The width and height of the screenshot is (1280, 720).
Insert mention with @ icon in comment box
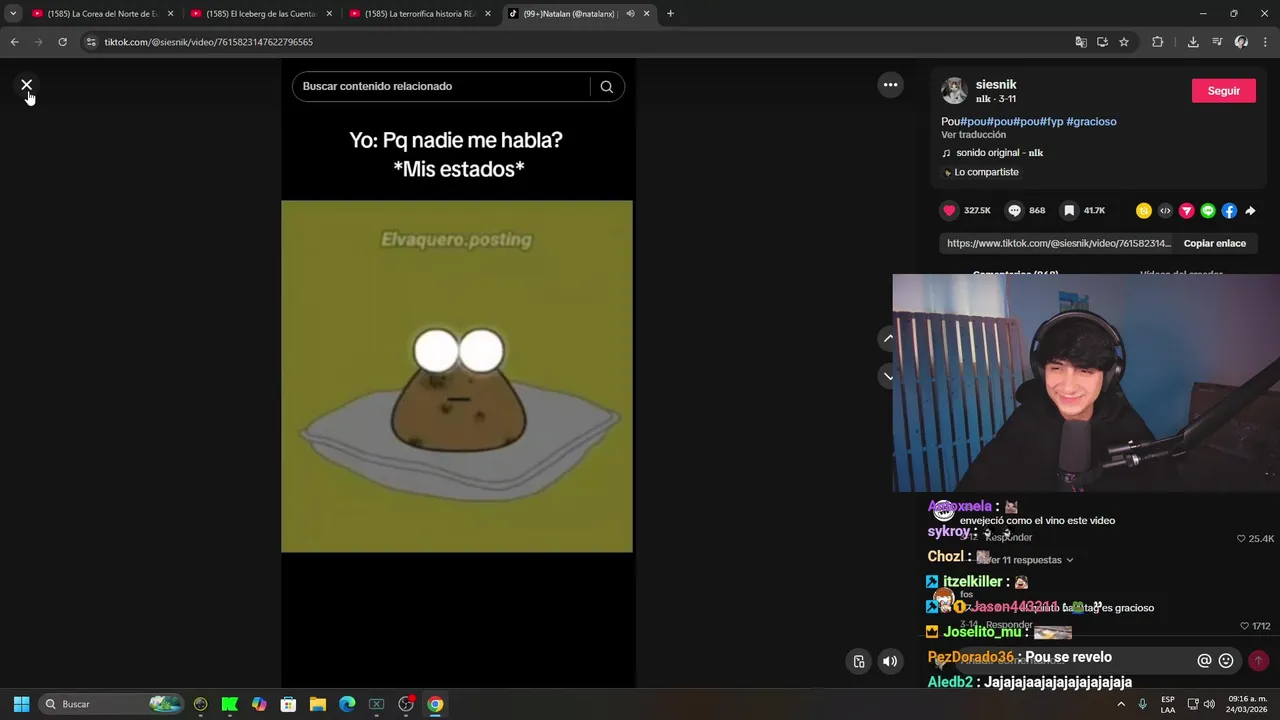pyautogui.click(x=1204, y=661)
